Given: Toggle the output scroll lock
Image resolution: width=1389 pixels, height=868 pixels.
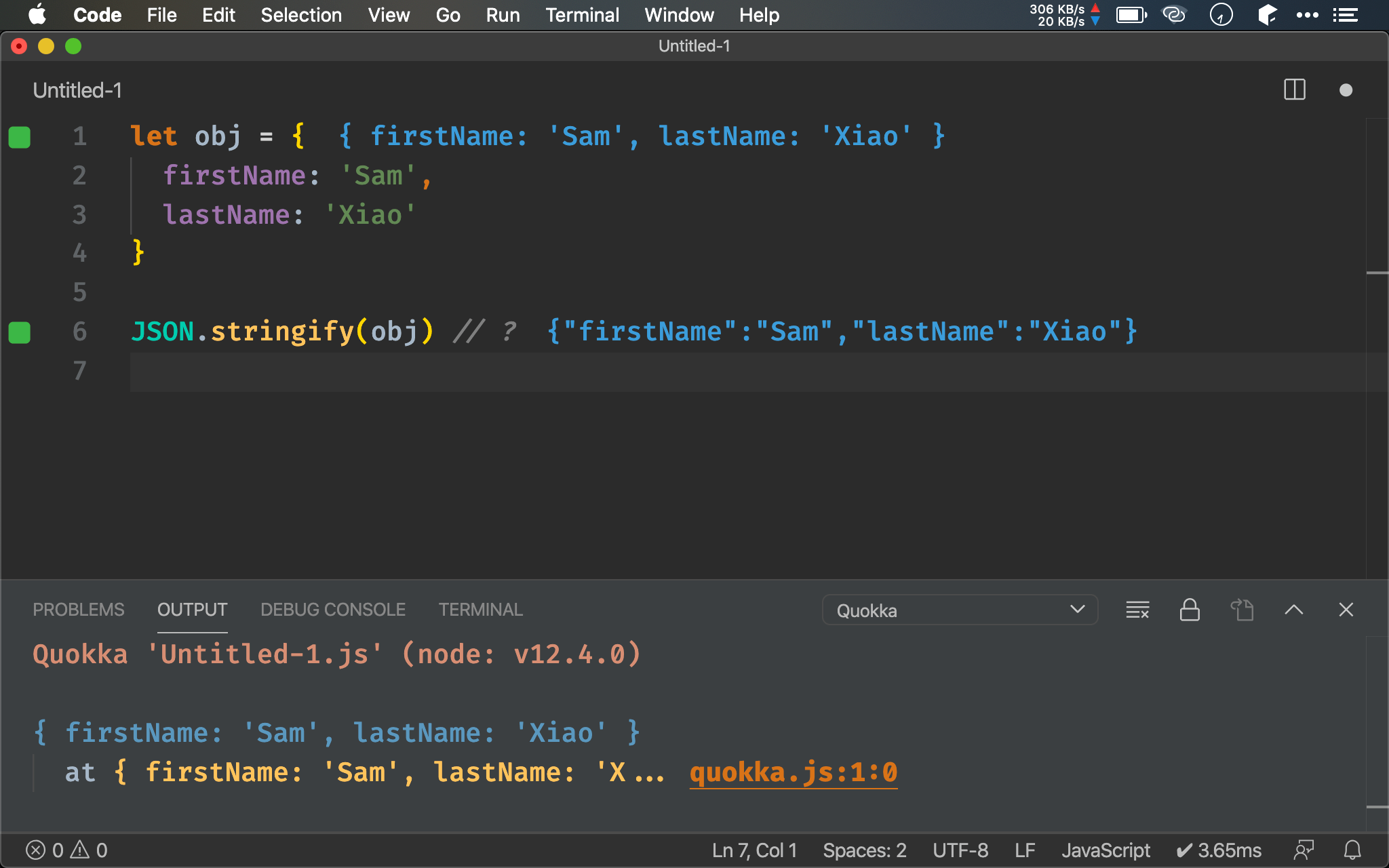Looking at the screenshot, I should (x=1190, y=610).
